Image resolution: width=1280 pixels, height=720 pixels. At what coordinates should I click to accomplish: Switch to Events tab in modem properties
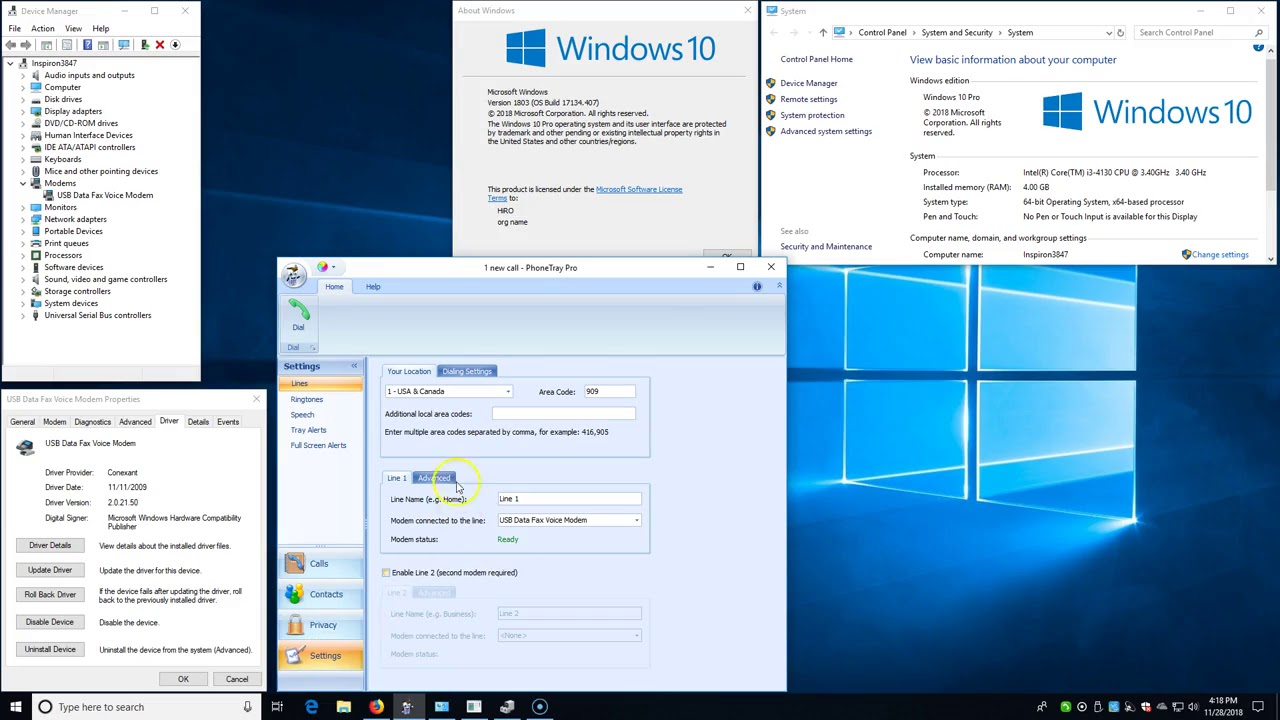[x=228, y=422]
